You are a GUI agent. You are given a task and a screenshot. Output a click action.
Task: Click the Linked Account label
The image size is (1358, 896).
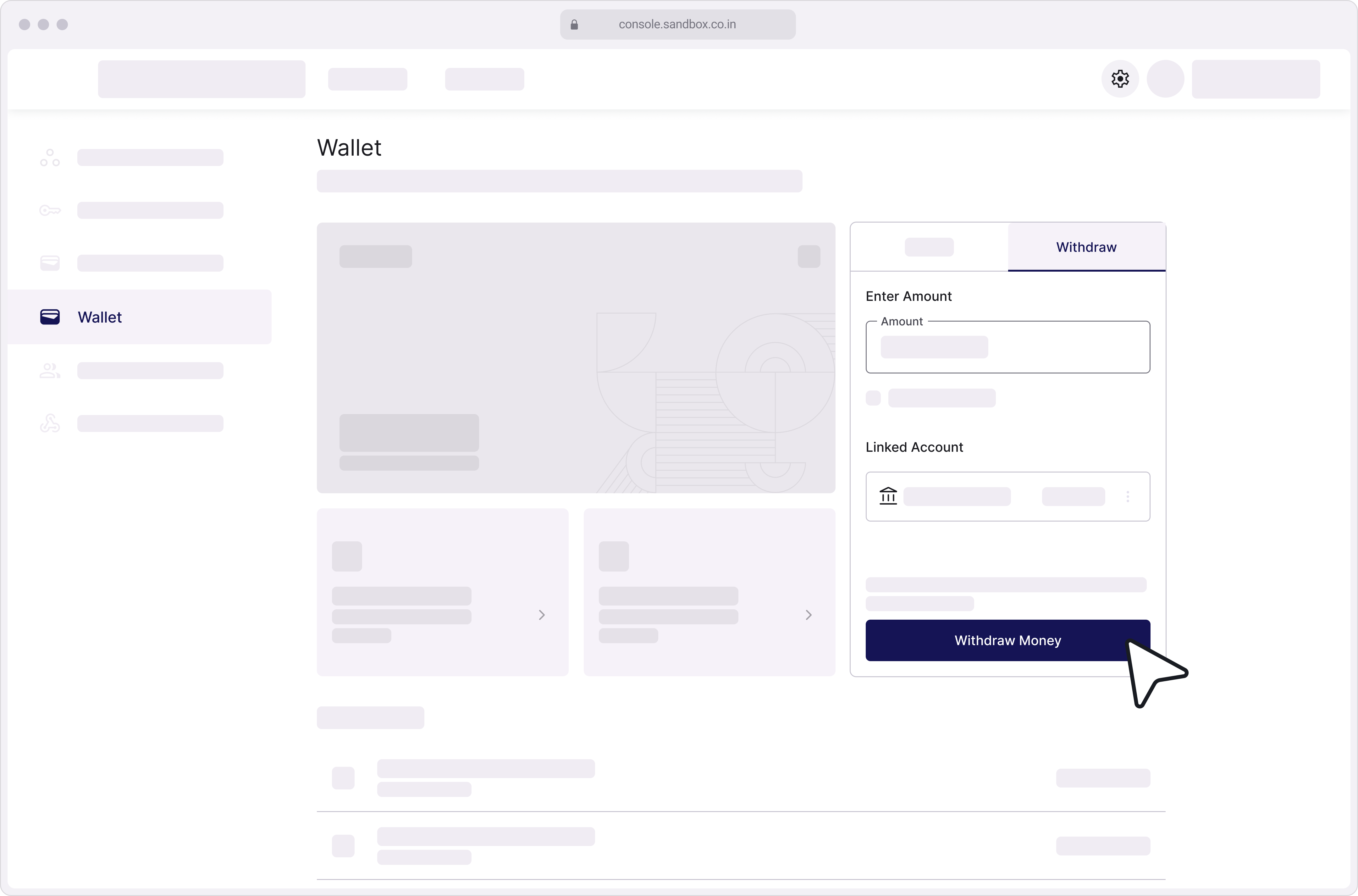914,447
